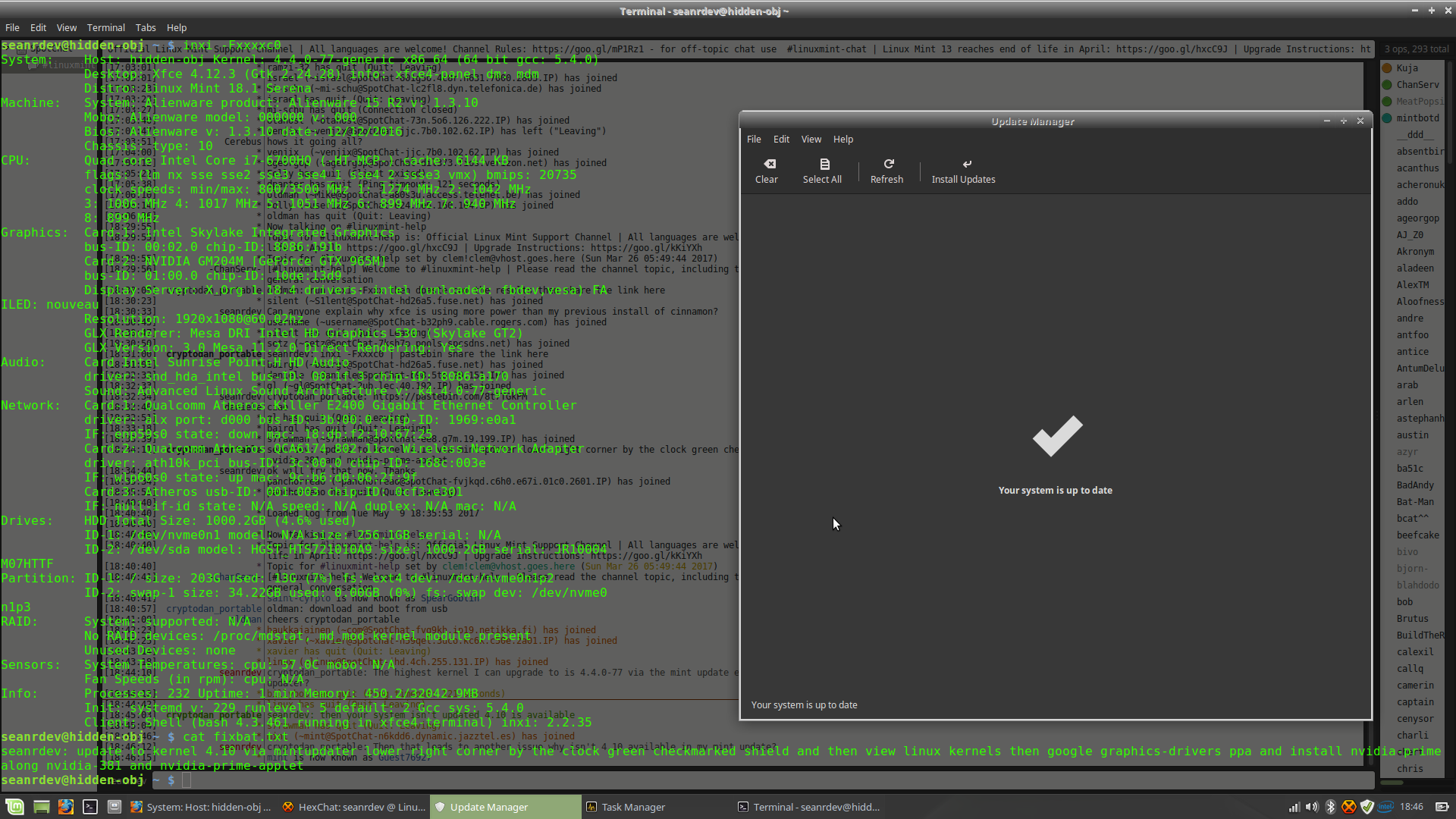Open the Terminal window File menu

(x=12, y=27)
